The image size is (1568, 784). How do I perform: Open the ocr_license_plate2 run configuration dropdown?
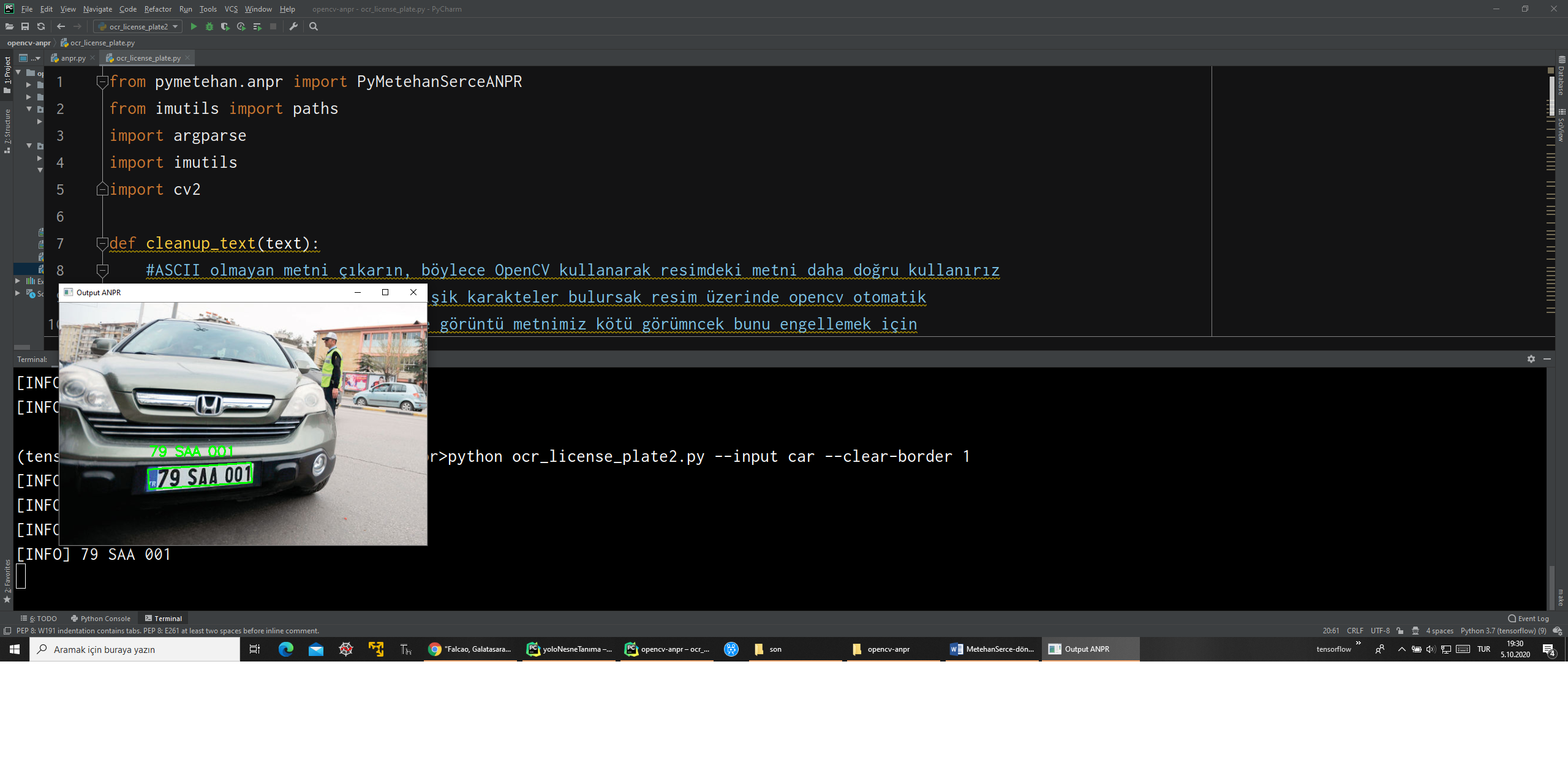pyautogui.click(x=138, y=26)
